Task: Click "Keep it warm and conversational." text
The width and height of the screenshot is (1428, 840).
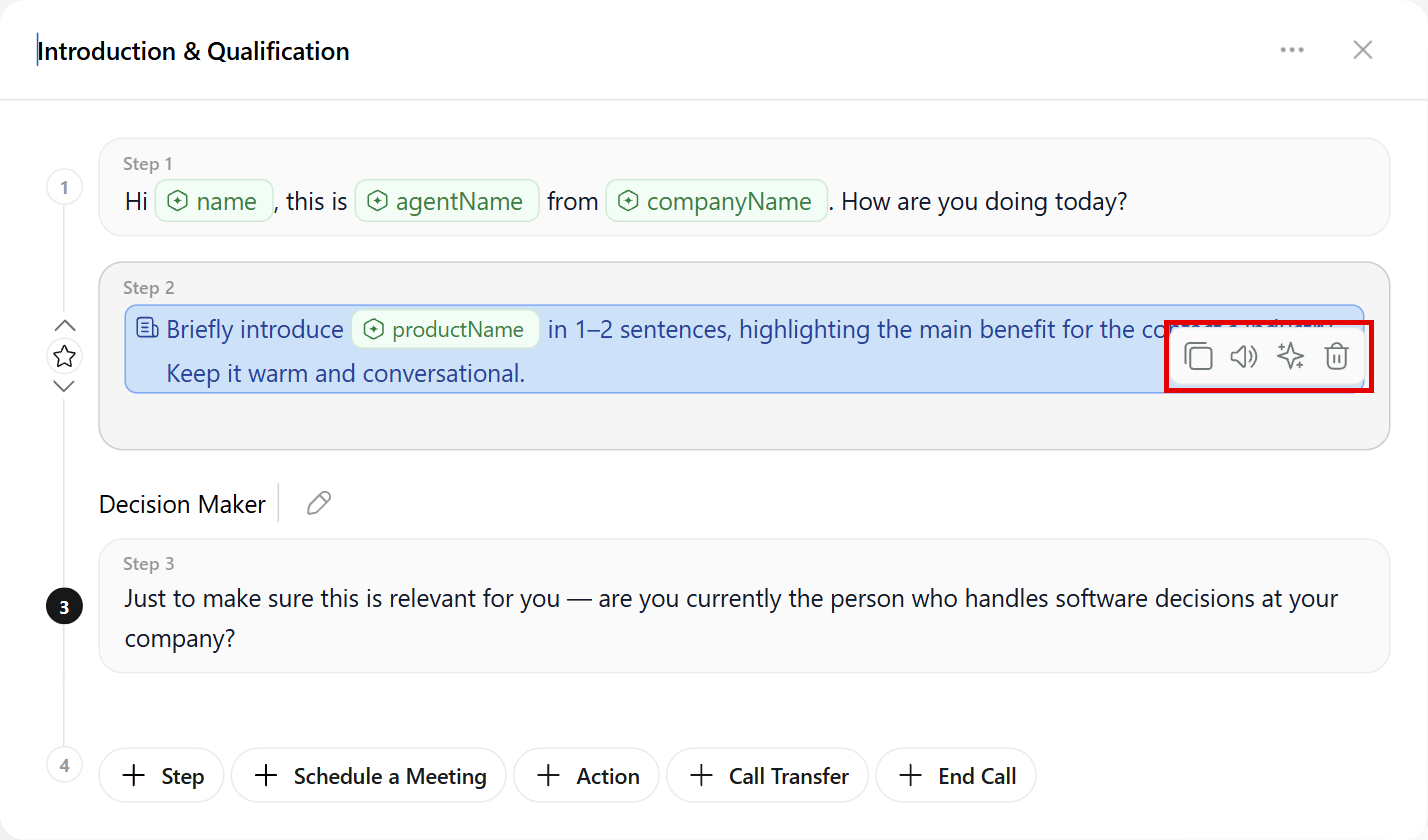Action: click(x=346, y=374)
